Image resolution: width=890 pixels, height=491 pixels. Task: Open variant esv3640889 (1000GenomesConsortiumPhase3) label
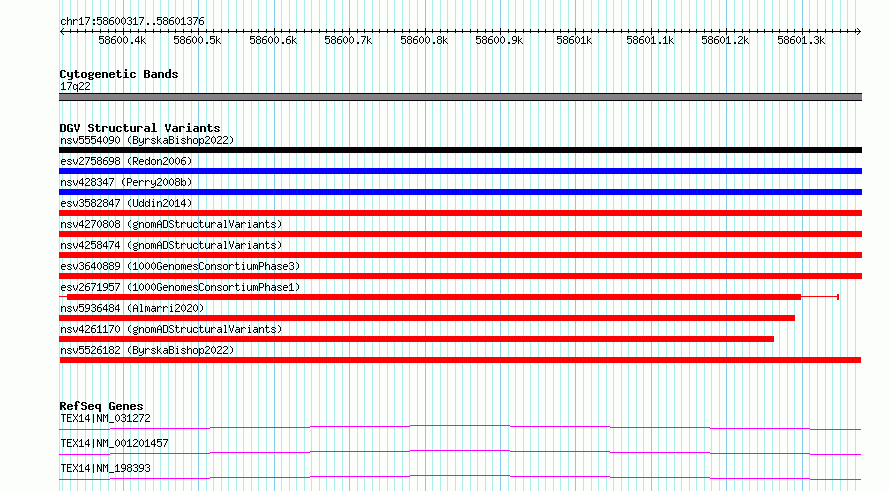click(x=180, y=266)
